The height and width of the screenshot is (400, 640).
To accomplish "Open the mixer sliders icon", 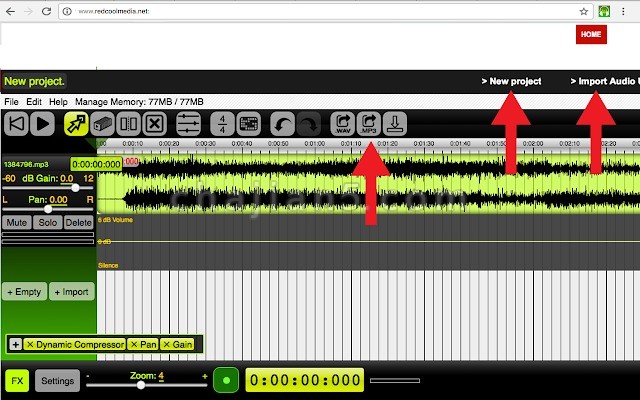I will point(188,124).
